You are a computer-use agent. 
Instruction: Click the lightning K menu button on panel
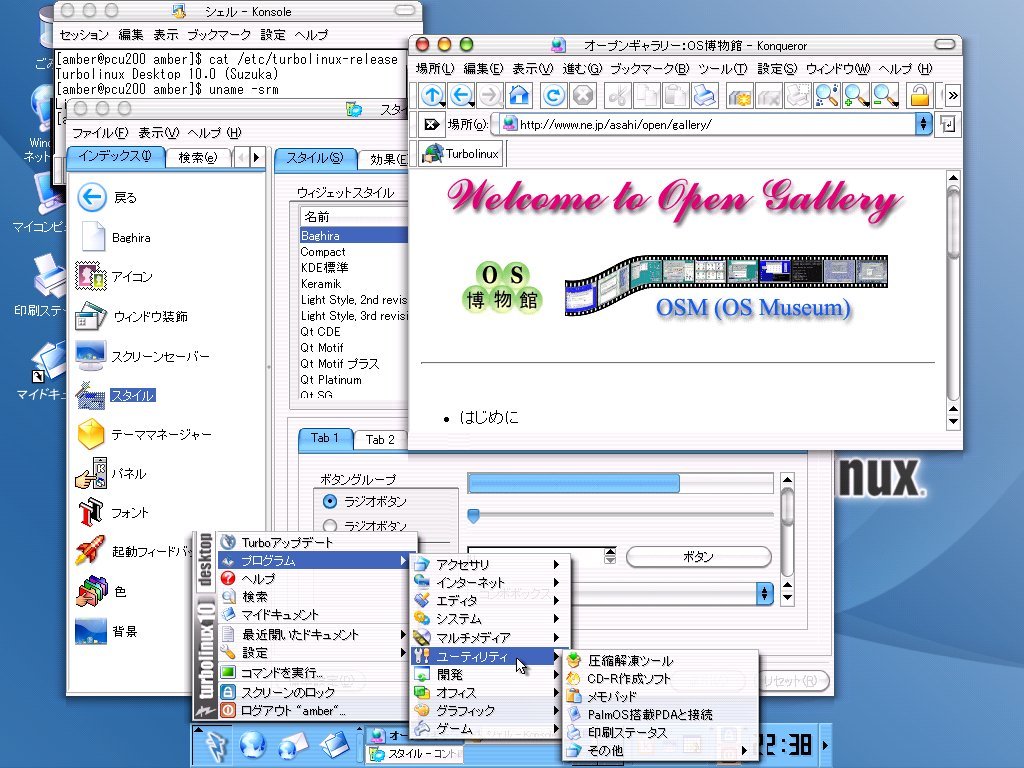[x=216, y=746]
